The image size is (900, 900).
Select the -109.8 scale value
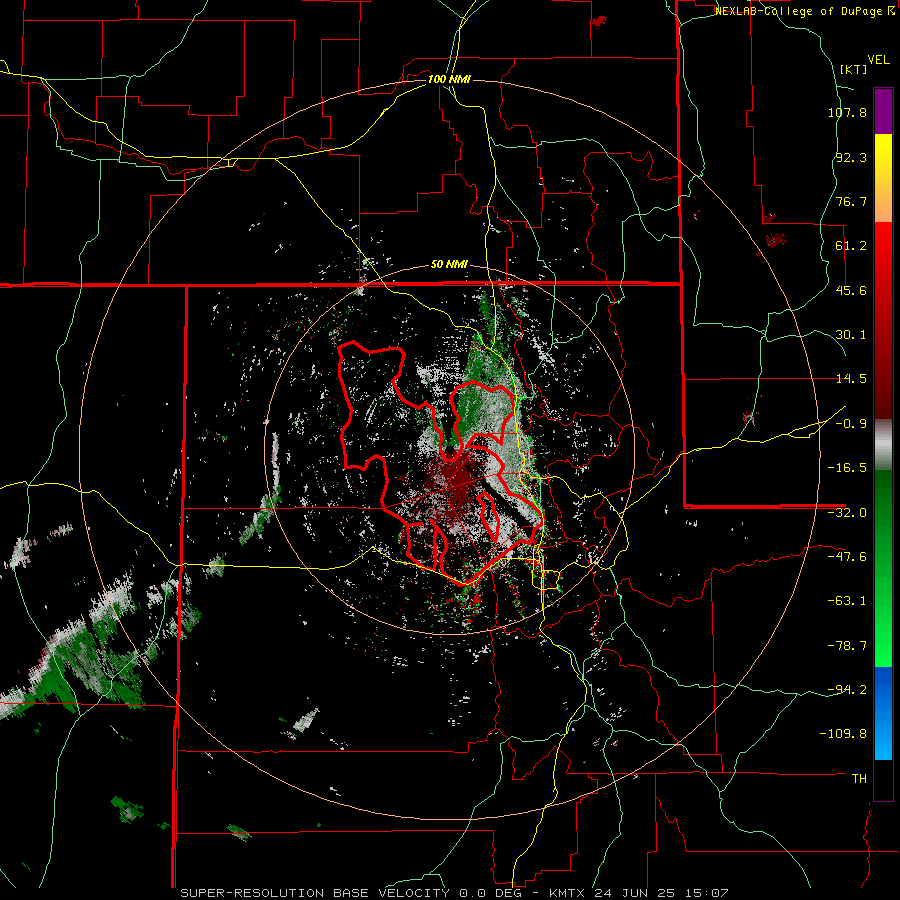pyautogui.click(x=843, y=734)
